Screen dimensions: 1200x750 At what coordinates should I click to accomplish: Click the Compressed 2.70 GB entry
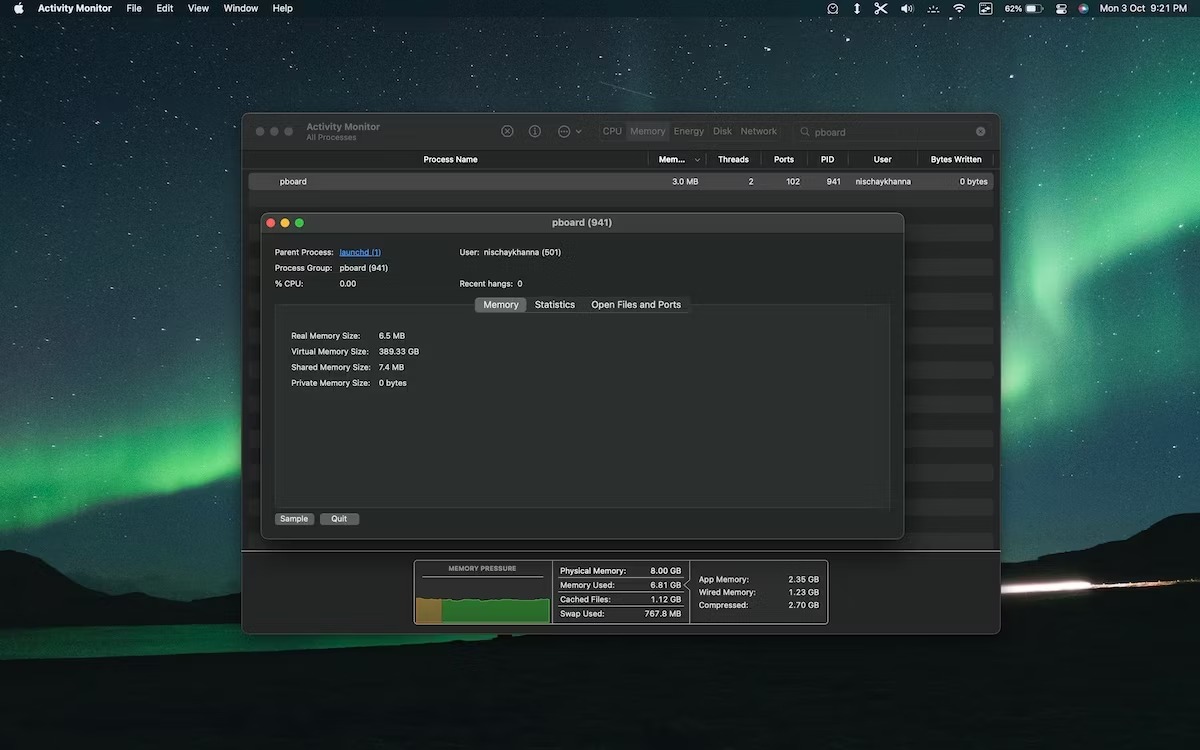[x=758, y=606]
